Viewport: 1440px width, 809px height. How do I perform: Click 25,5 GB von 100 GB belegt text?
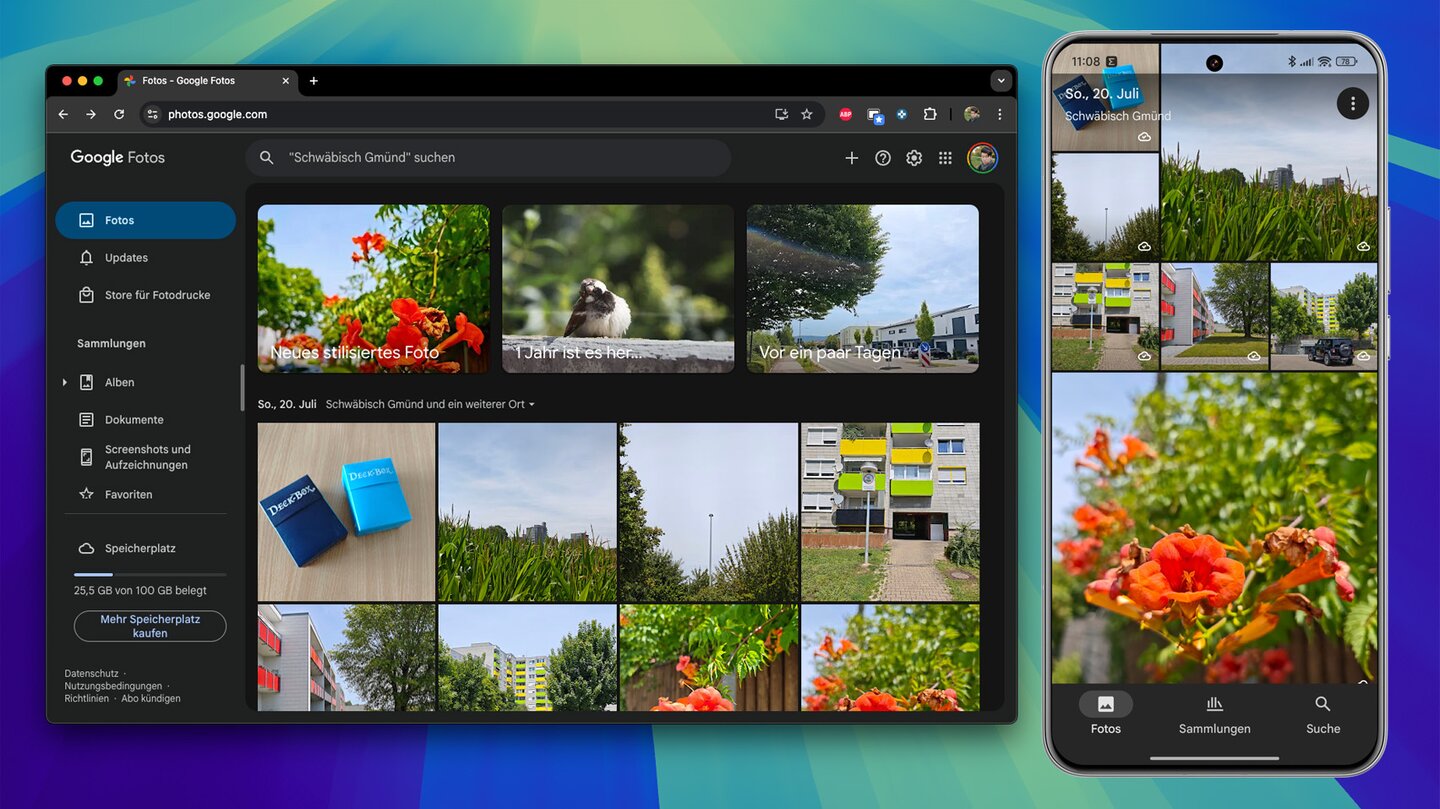[140, 590]
